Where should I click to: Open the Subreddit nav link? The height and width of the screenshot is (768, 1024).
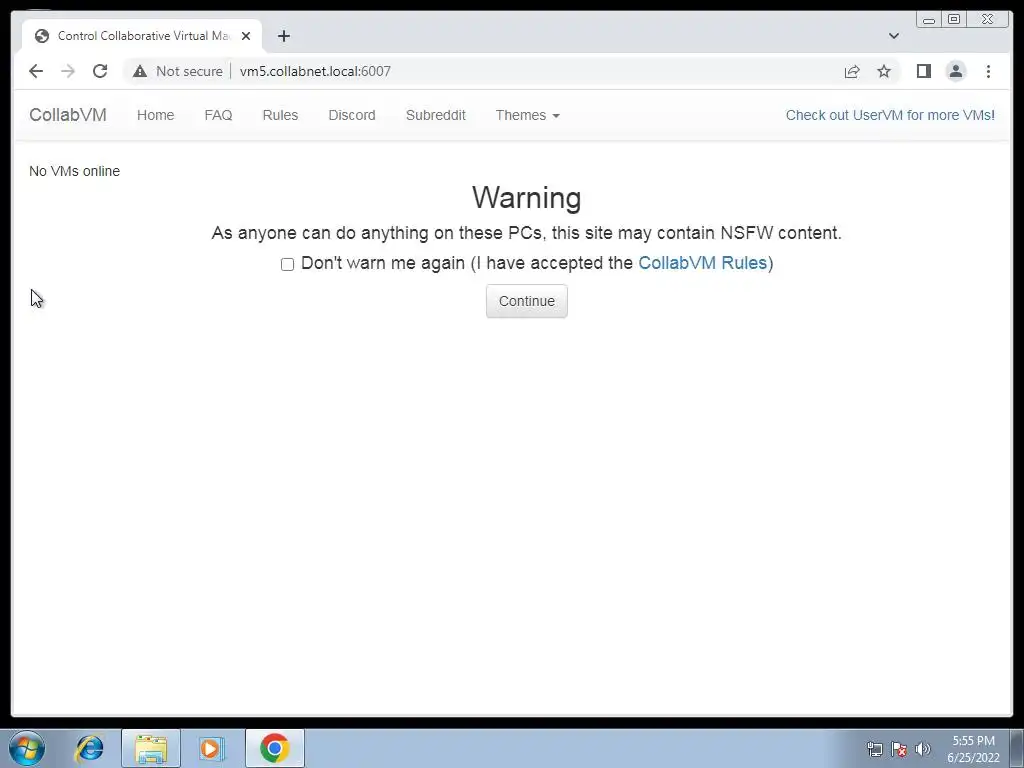pyautogui.click(x=436, y=115)
